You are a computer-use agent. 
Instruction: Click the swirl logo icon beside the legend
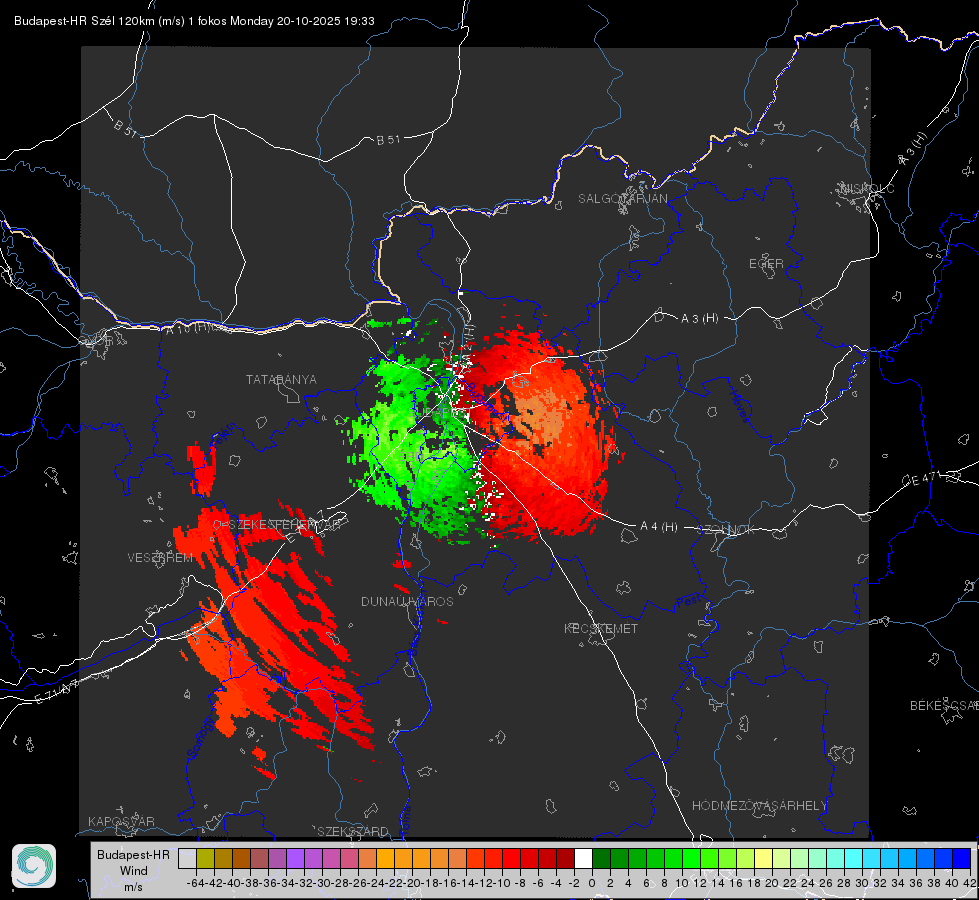pyautogui.click(x=34, y=866)
